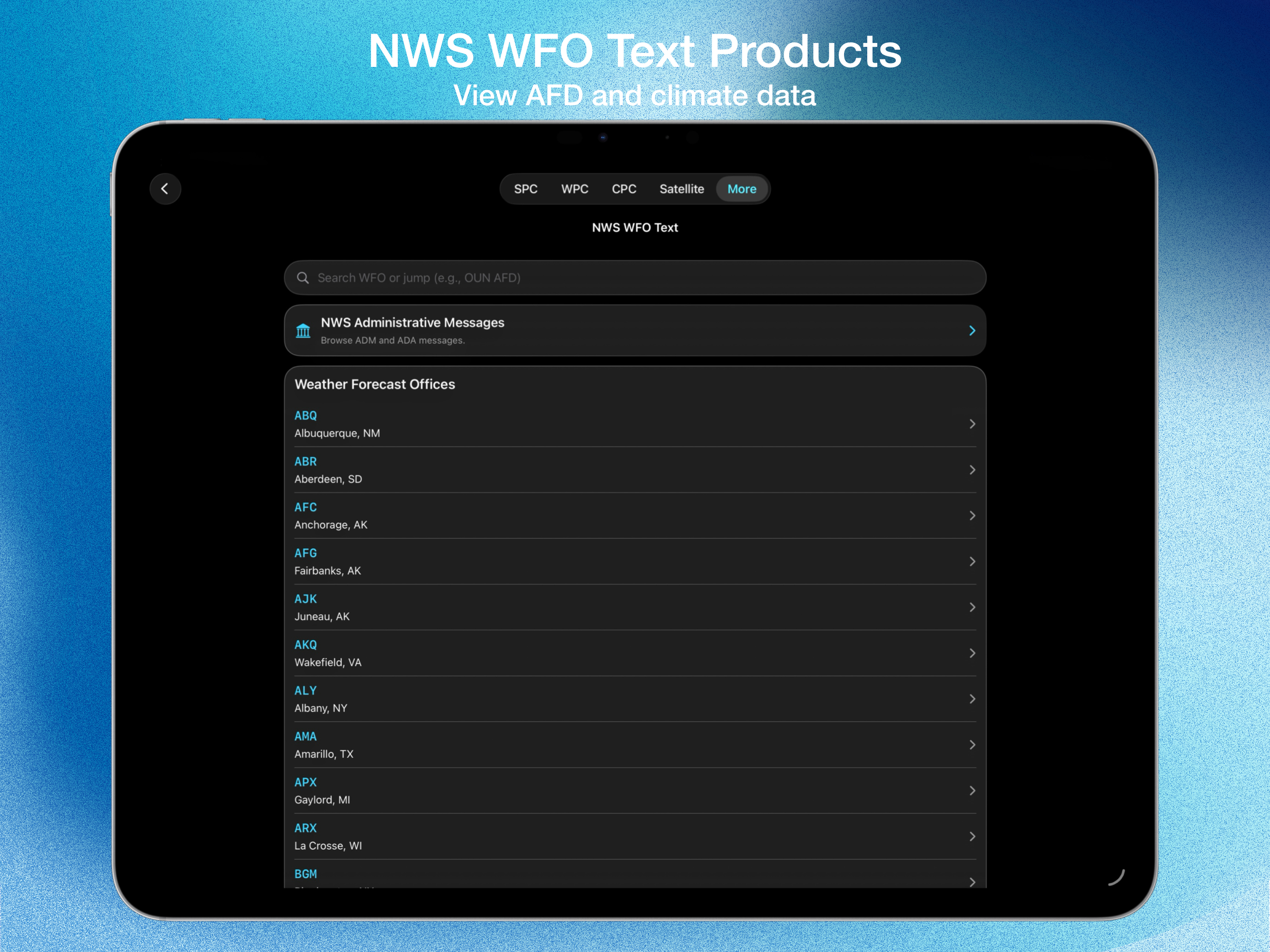
Task: Click the blue chevron for Administrative Messages
Action: coord(972,331)
